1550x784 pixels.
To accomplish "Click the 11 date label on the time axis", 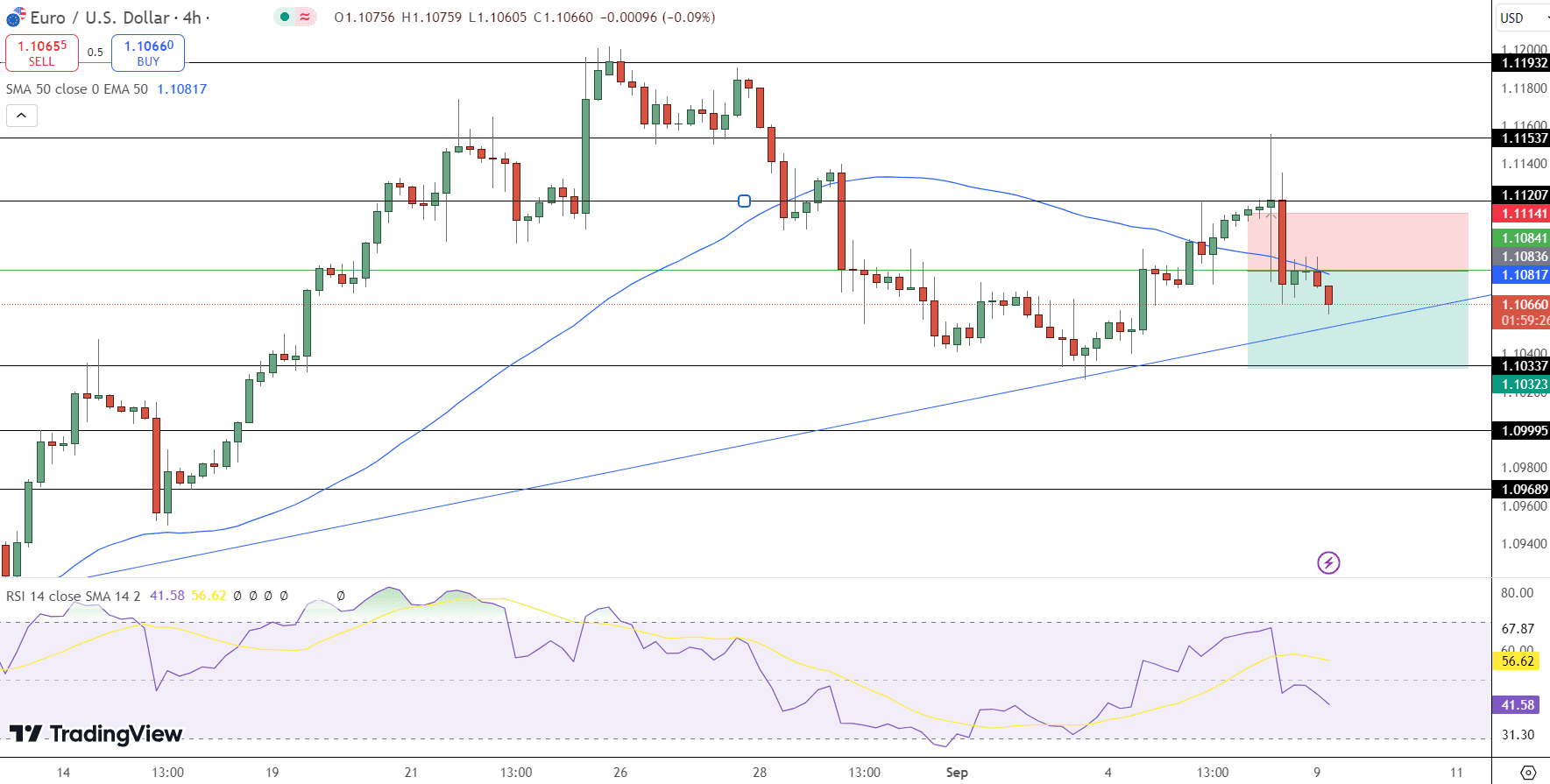I will 1456,773.
